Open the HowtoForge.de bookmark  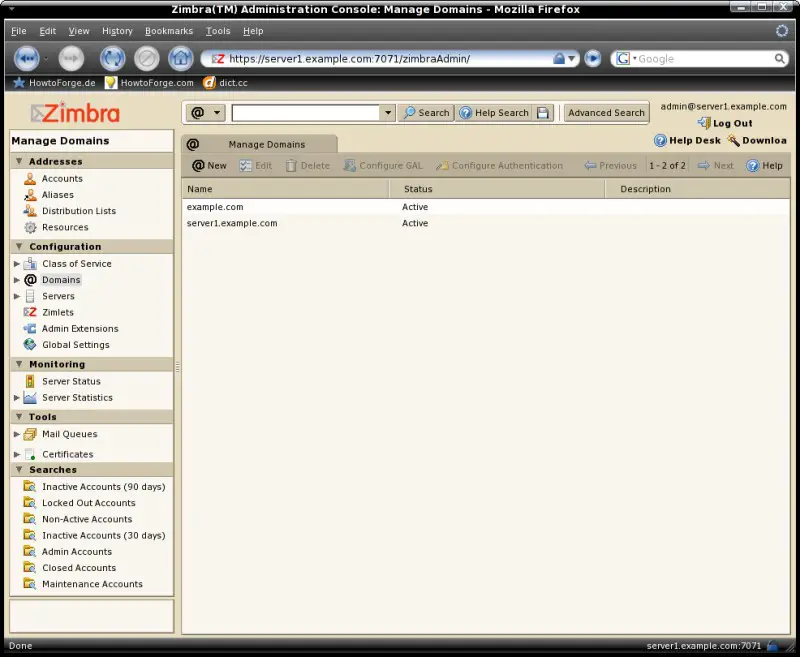[54, 83]
